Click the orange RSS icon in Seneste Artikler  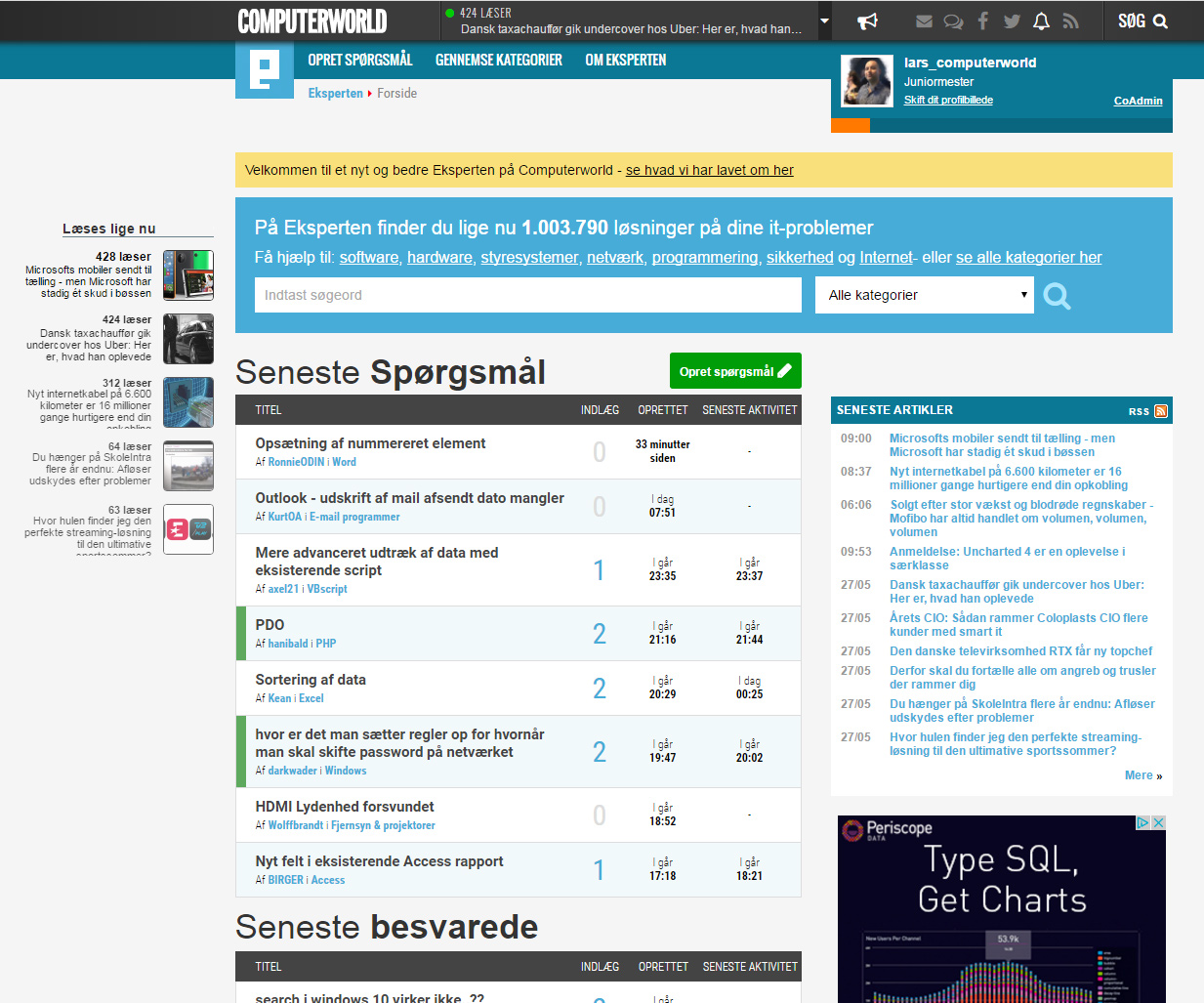click(1160, 411)
